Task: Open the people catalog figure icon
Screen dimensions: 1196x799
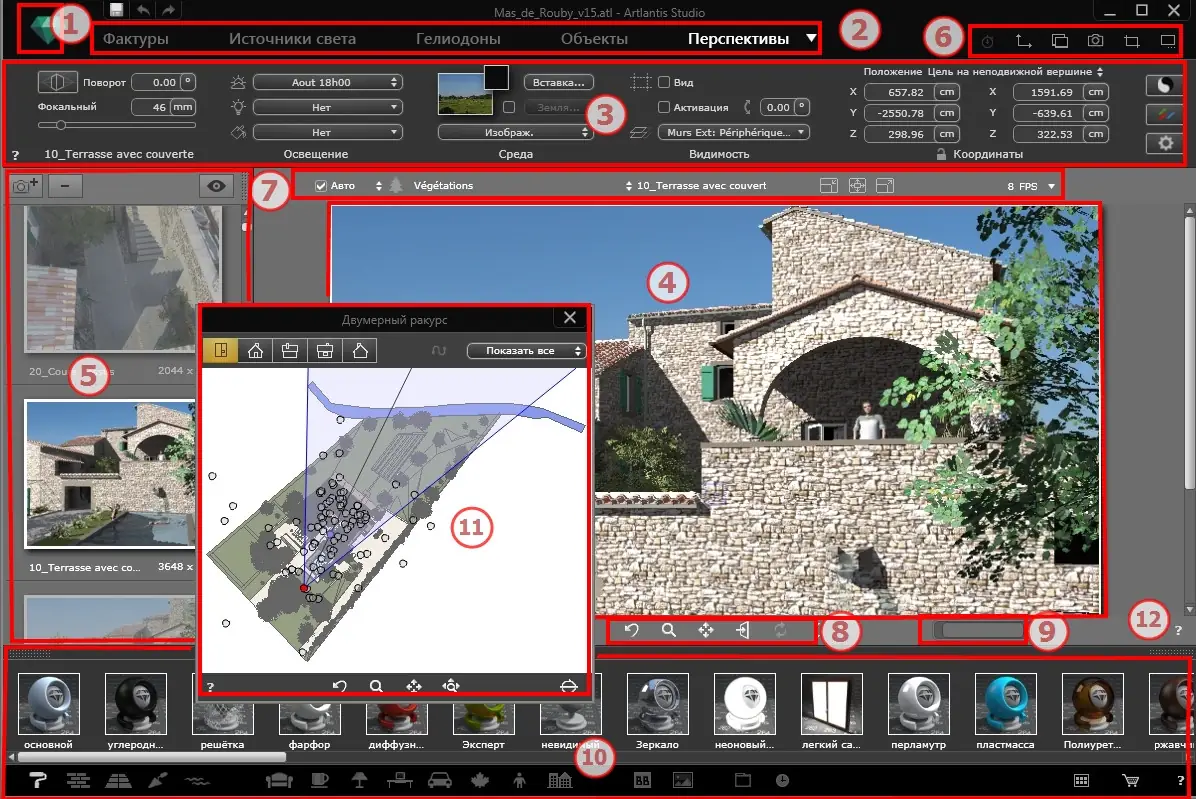Action: click(519, 780)
